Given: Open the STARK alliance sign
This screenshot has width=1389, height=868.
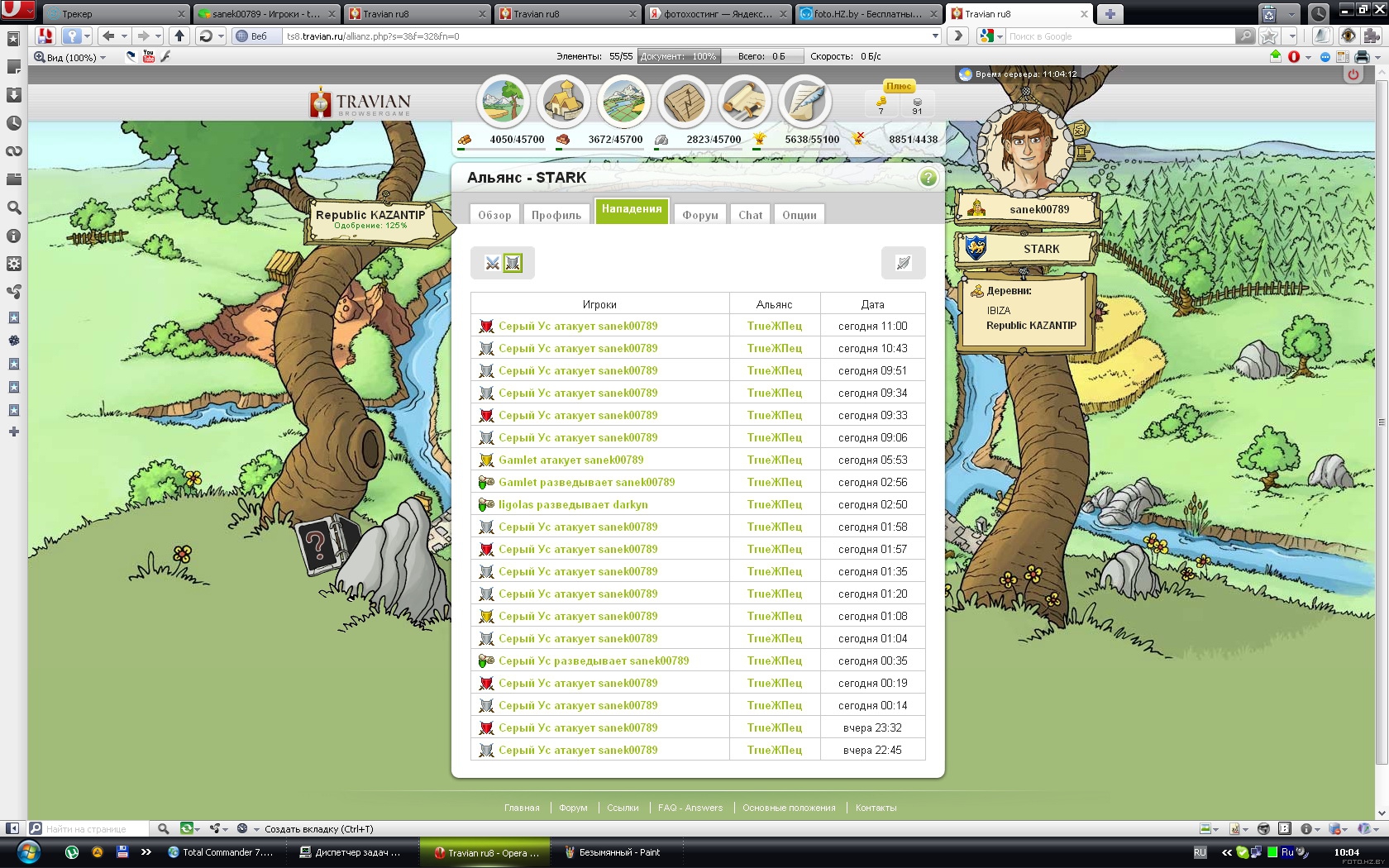Looking at the screenshot, I should pos(1028,249).
